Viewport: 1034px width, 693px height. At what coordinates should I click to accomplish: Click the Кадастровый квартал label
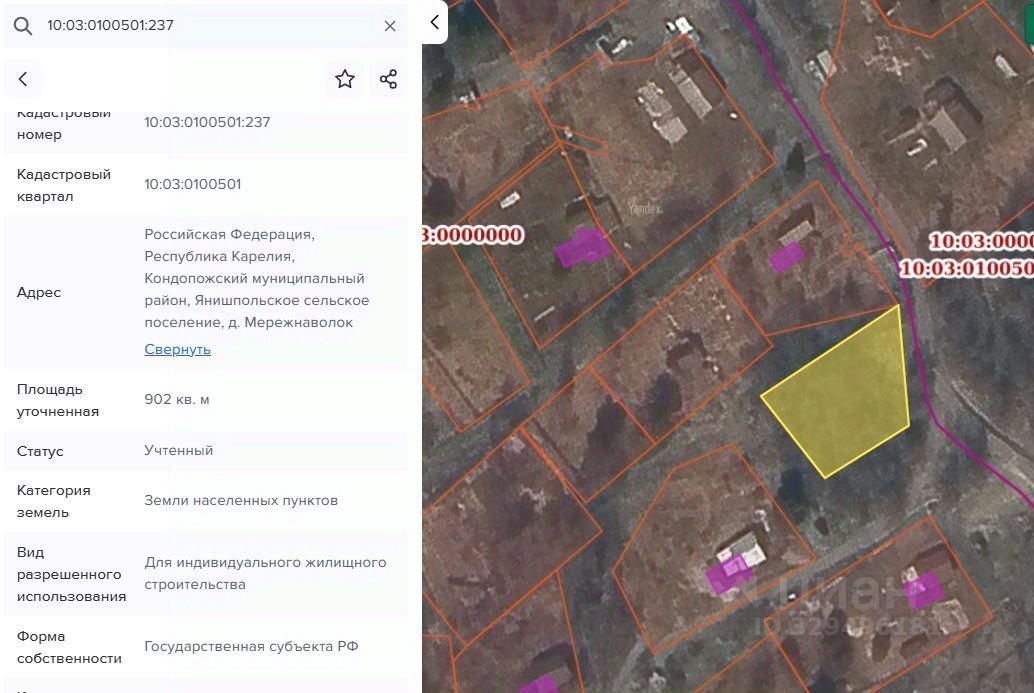click(x=64, y=185)
